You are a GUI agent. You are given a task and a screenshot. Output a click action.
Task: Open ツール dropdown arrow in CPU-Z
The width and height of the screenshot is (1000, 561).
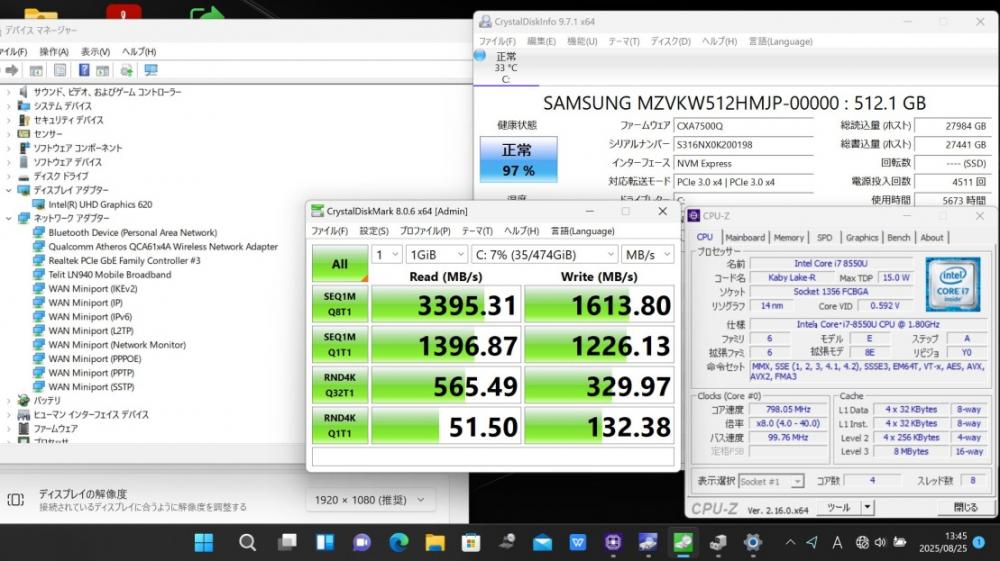(867, 507)
